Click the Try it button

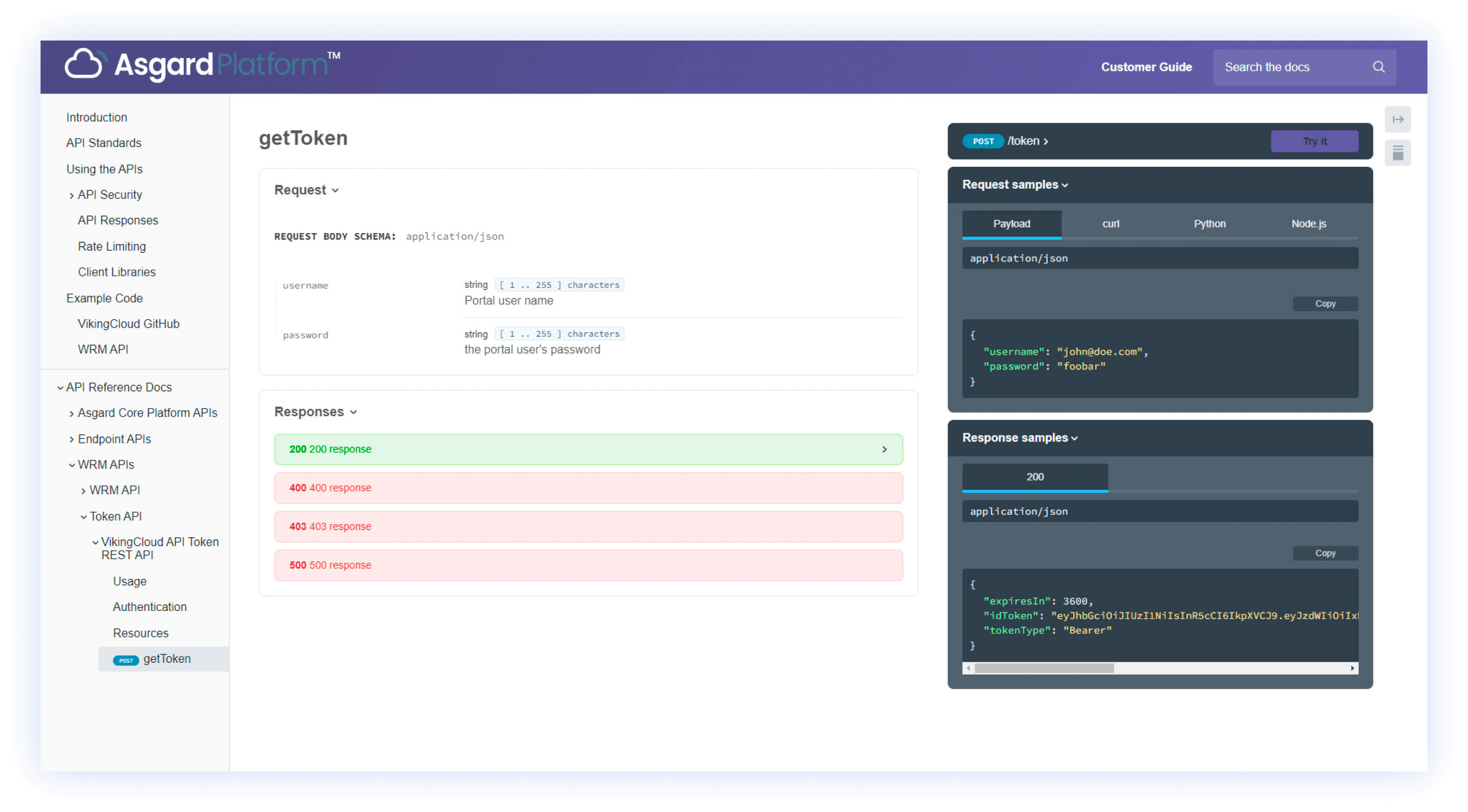point(1314,141)
